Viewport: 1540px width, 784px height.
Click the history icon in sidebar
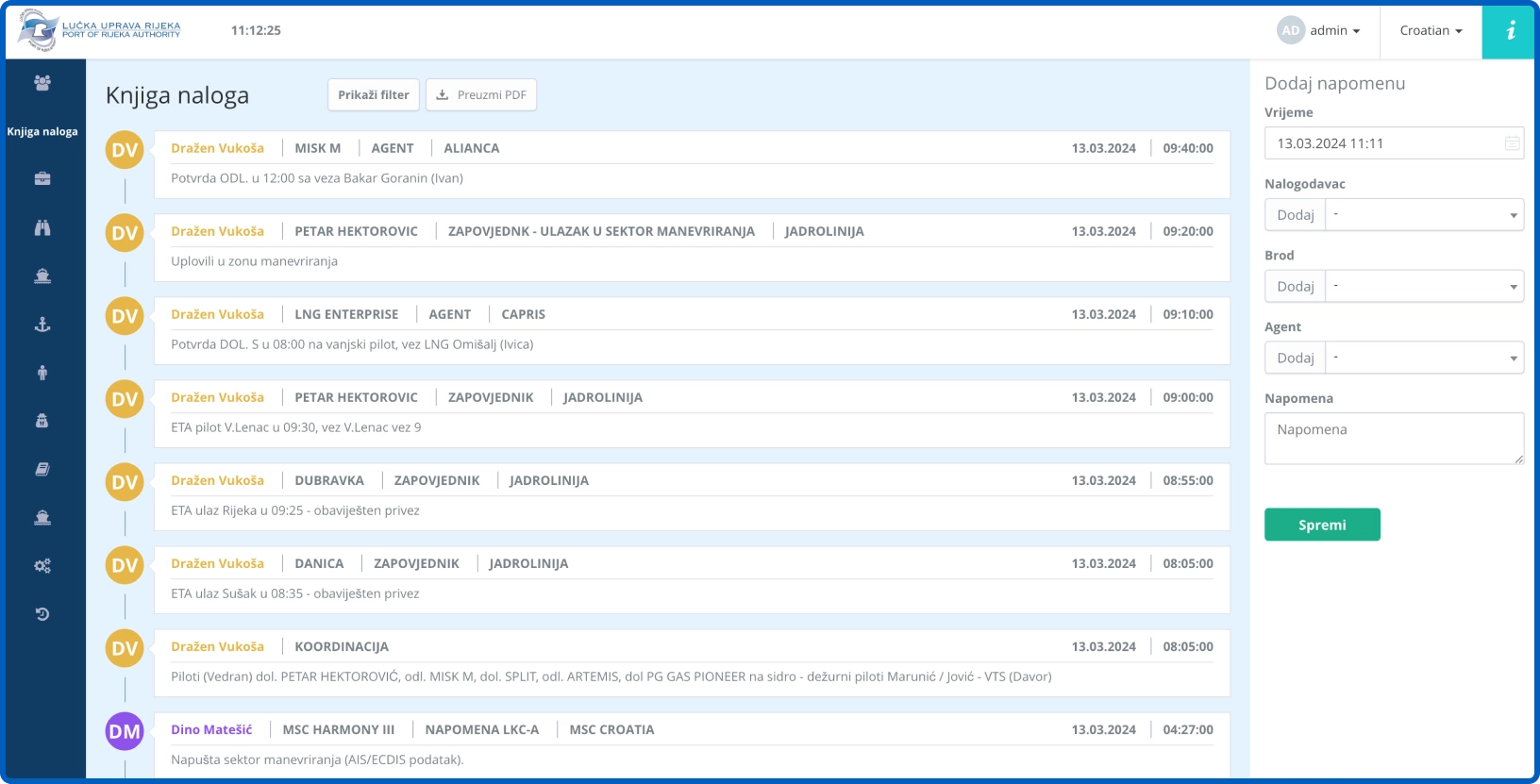click(42, 614)
